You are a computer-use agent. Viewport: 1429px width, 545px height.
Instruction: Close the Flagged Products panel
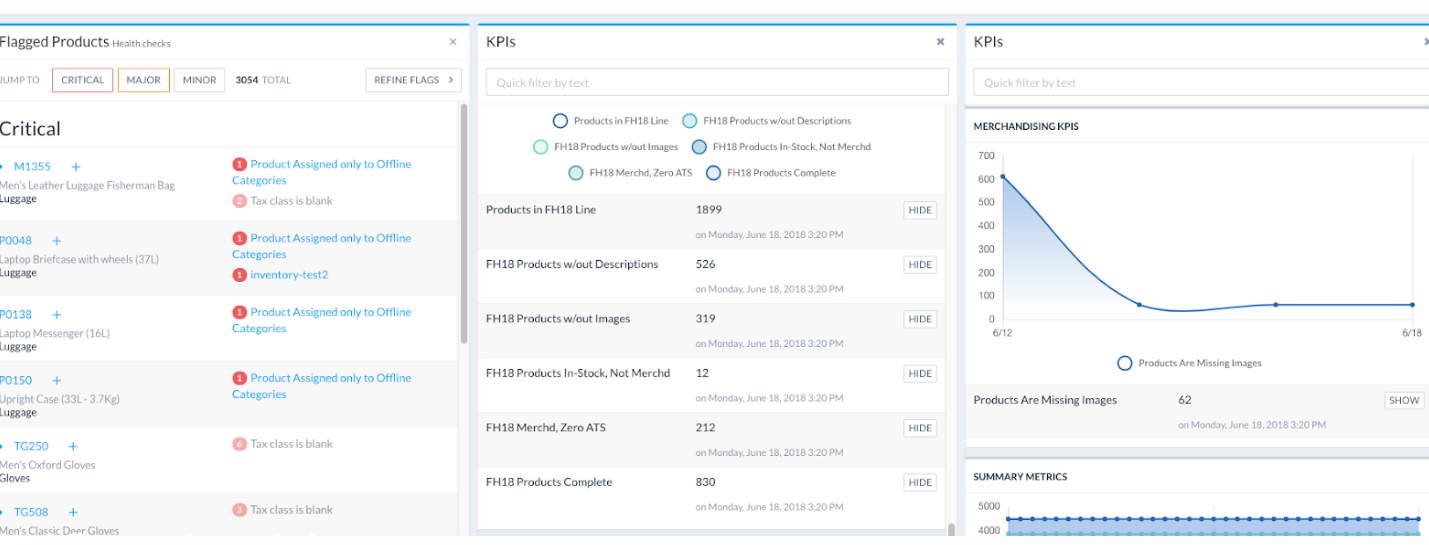453,42
